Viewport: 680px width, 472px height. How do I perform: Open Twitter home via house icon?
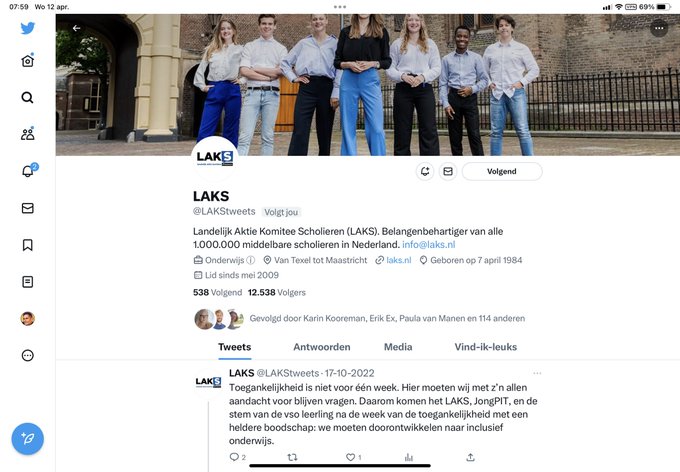tap(28, 61)
